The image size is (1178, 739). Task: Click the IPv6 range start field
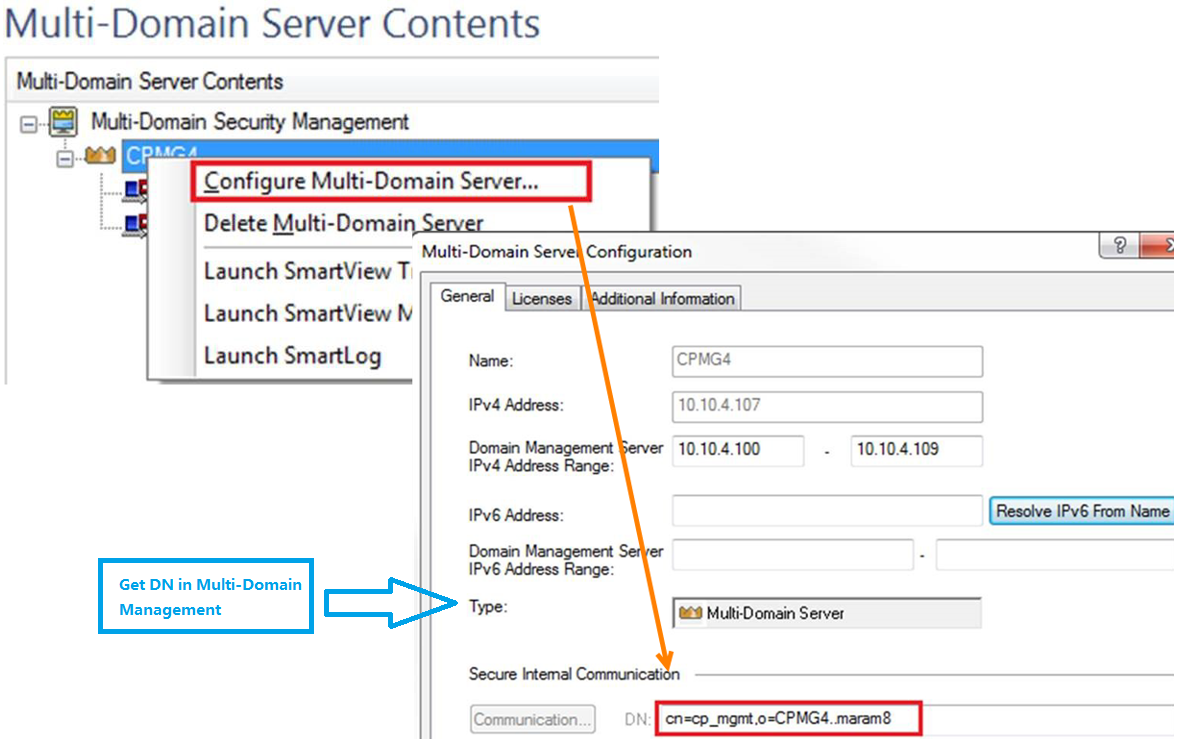coord(793,555)
